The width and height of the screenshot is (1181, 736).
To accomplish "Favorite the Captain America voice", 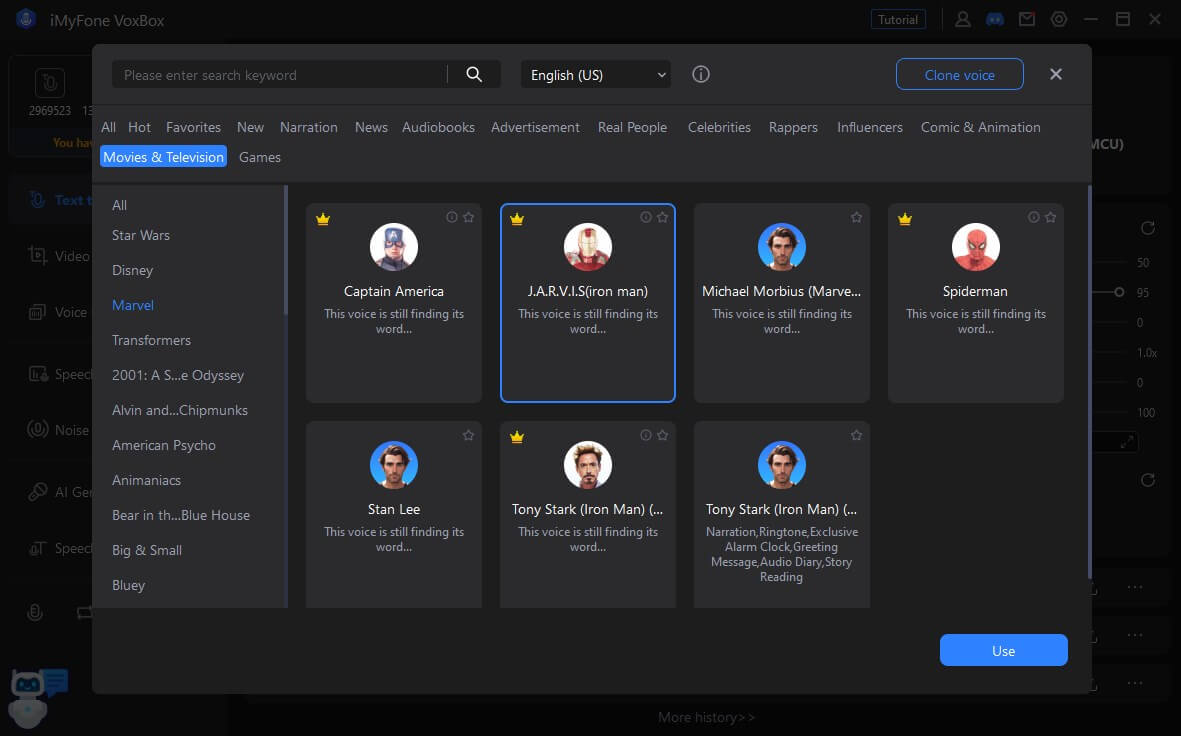I will click(x=468, y=217).
